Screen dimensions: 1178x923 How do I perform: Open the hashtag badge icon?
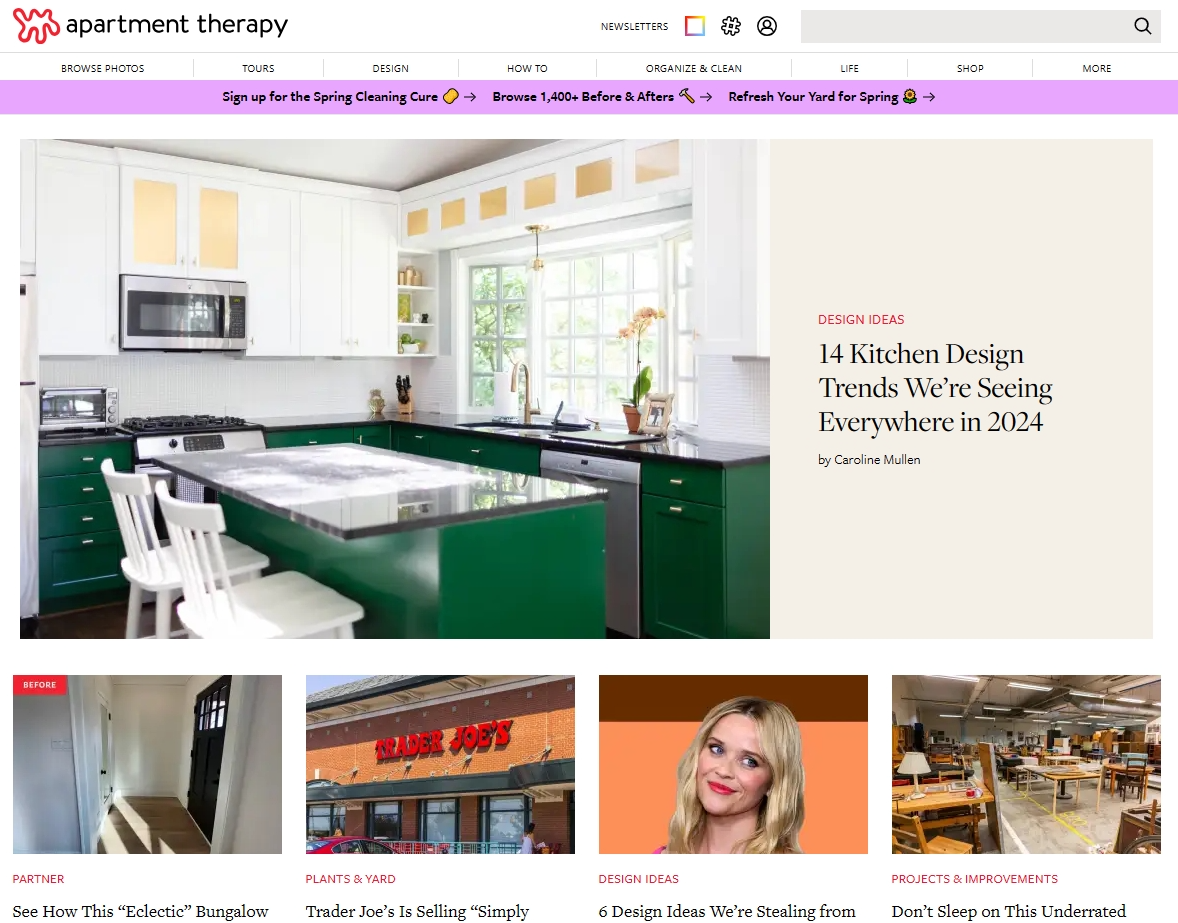tap(731, 26)
